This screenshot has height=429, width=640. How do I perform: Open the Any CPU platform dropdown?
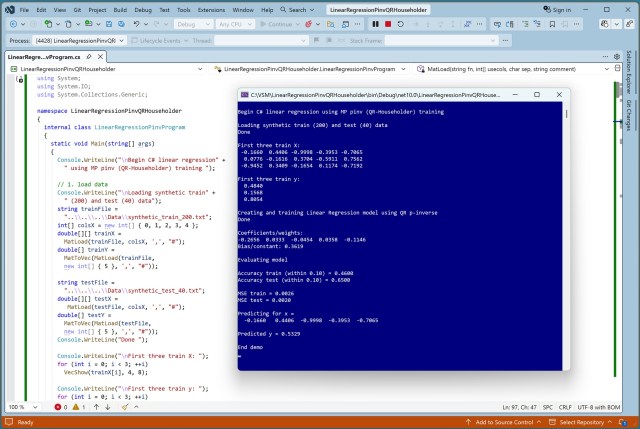[236, 24]
